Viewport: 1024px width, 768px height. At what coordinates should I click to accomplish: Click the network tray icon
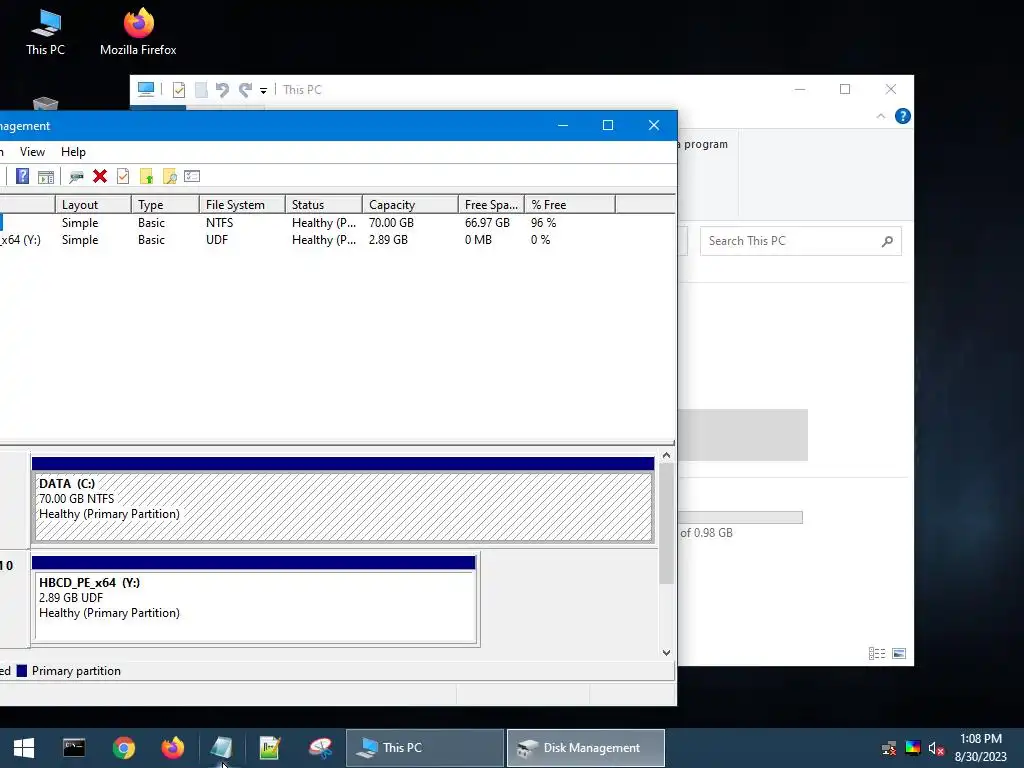tap(889, 748)
